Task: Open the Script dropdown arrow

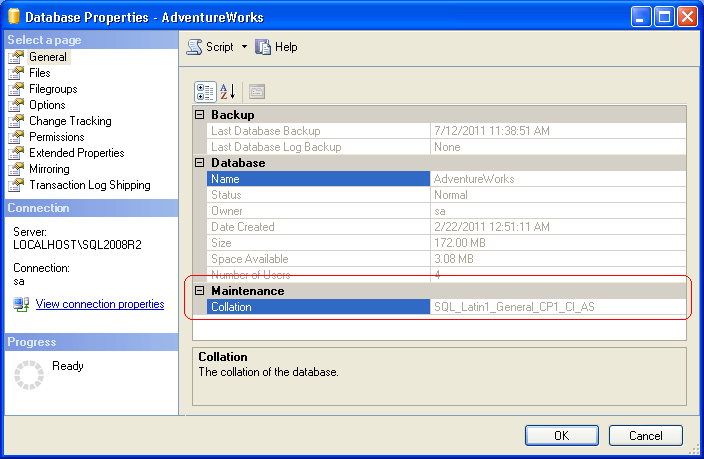Action: pyautogui.click(x=244, y=46)
